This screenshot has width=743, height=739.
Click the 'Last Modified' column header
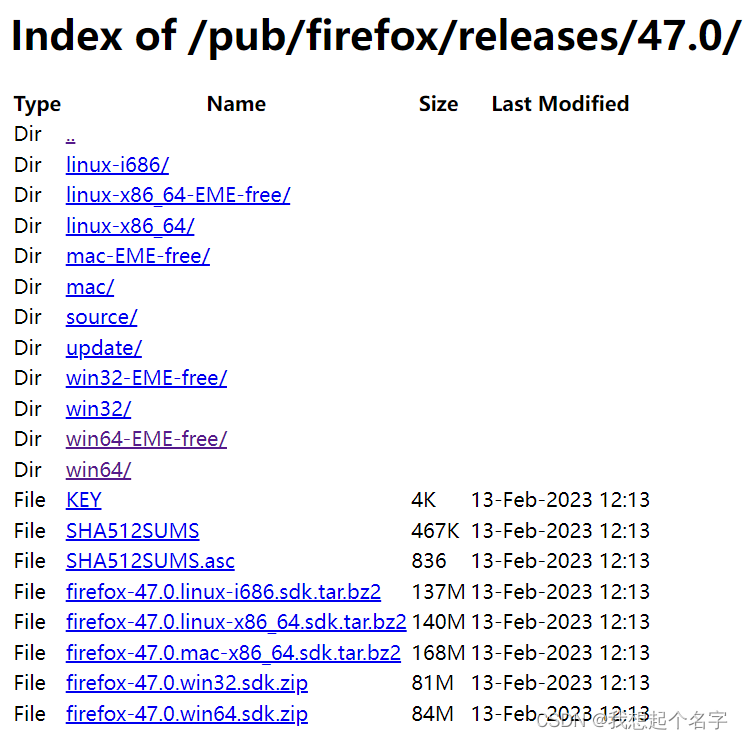[560, 104]
